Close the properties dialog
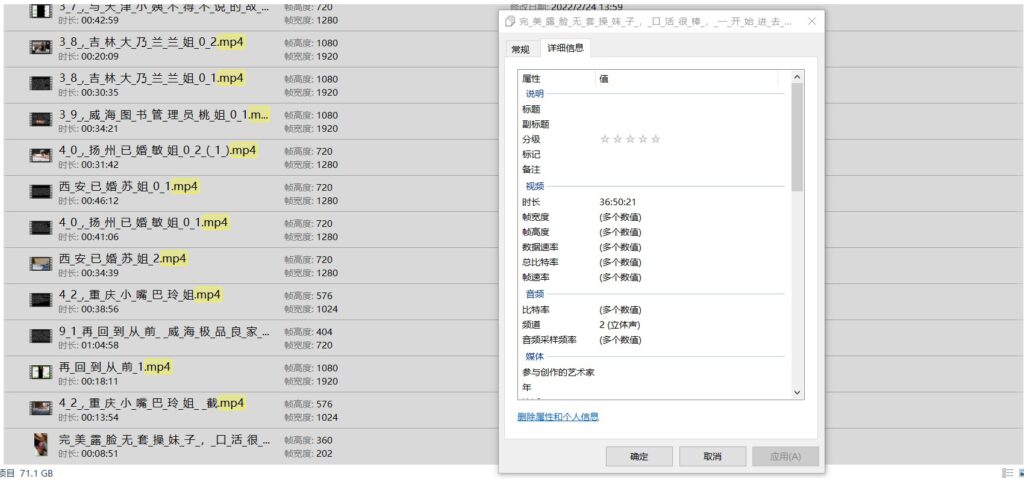1024x479 pixels. pyautogui.click(x=812, y=22)
